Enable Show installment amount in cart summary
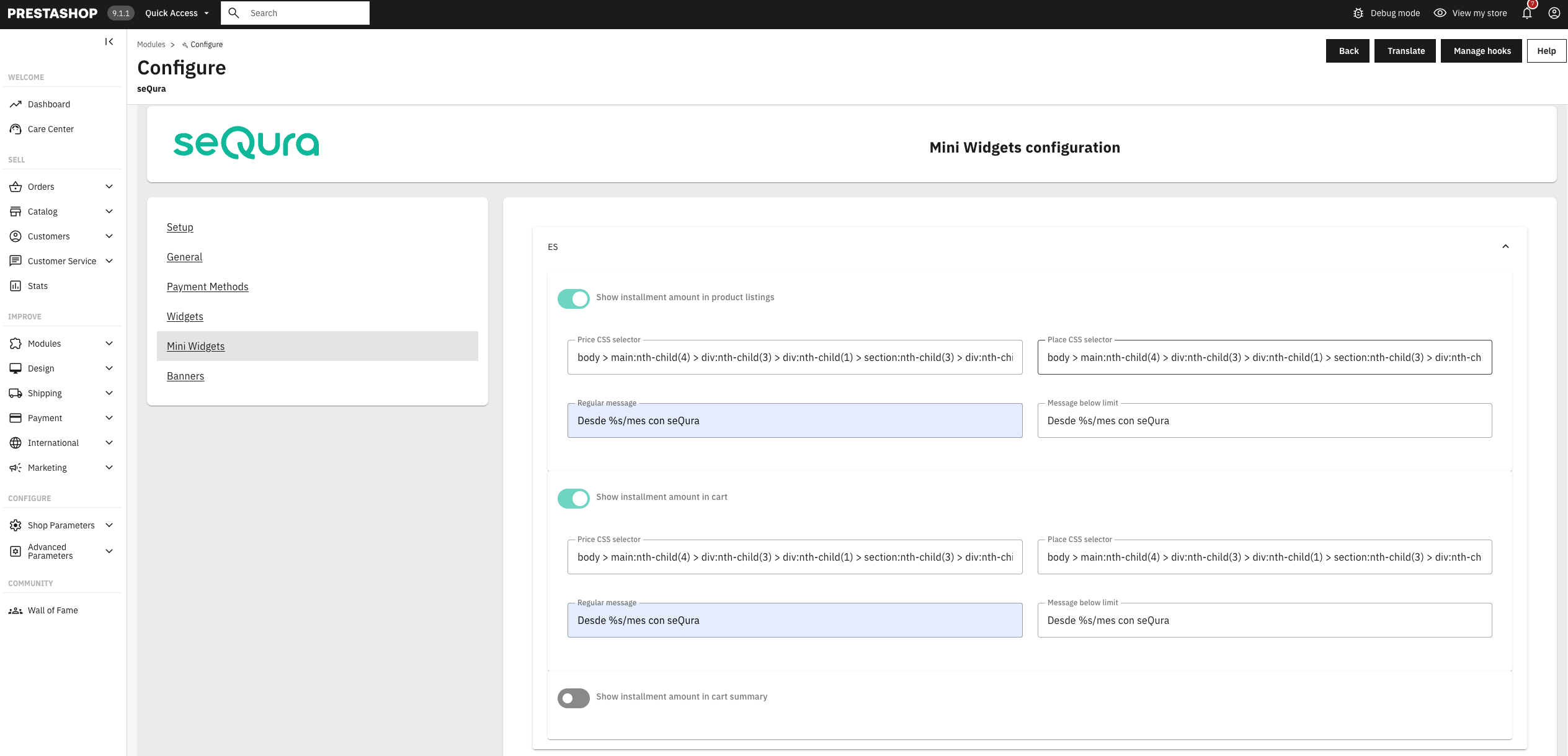The image size is (1568, 756). 574,698
